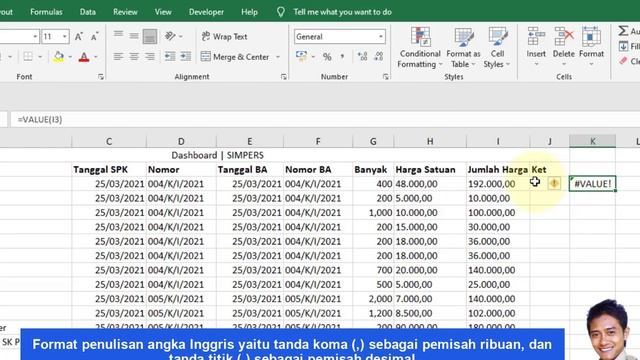640x360 pixels.
Task: Apply middle vertical alignment
Action: coord(134,36)
